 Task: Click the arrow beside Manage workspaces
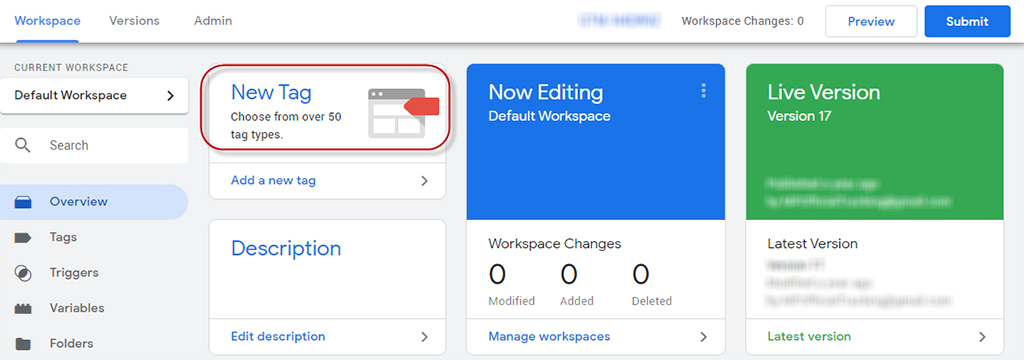click(703, 336)
